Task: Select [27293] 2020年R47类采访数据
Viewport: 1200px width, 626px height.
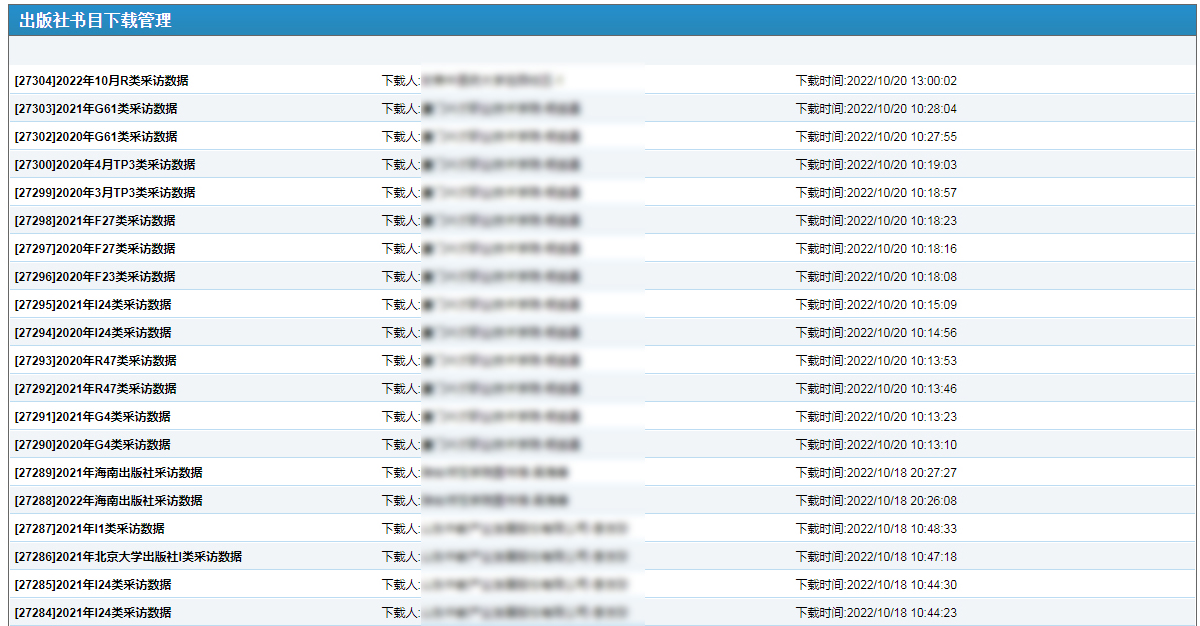Action: pos(95,361)
